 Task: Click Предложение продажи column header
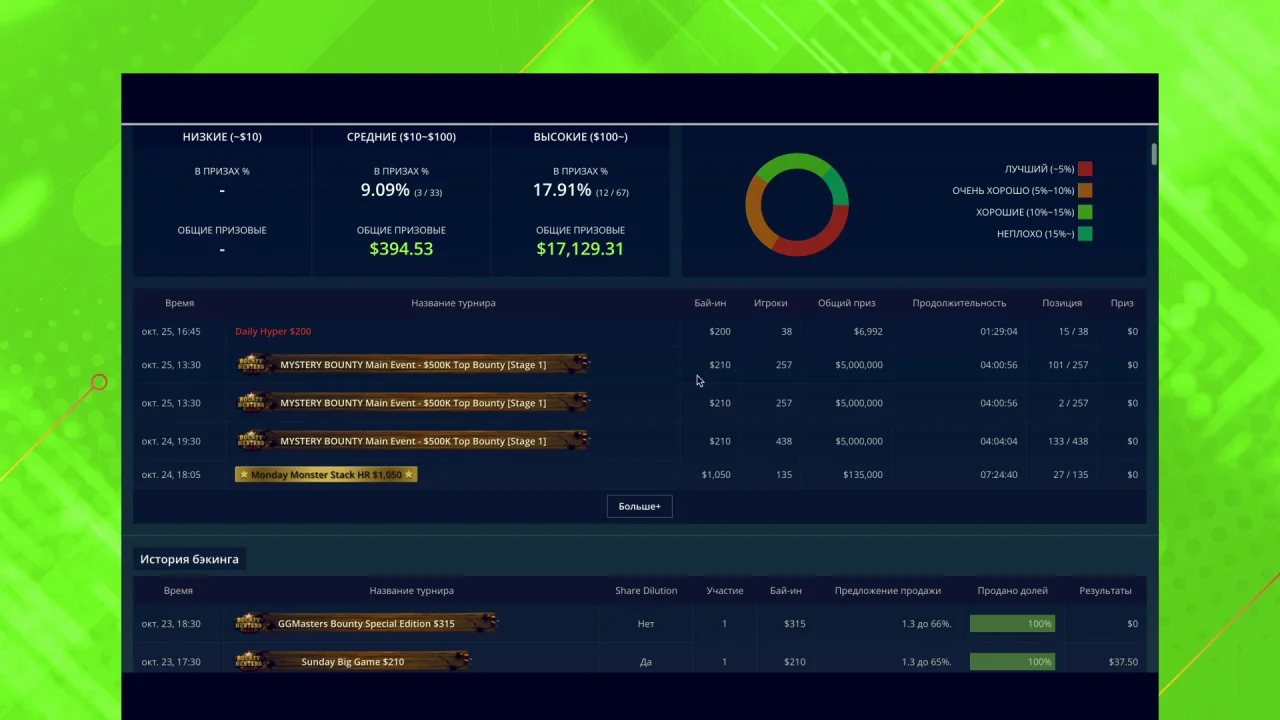click(x=887, y=590)
